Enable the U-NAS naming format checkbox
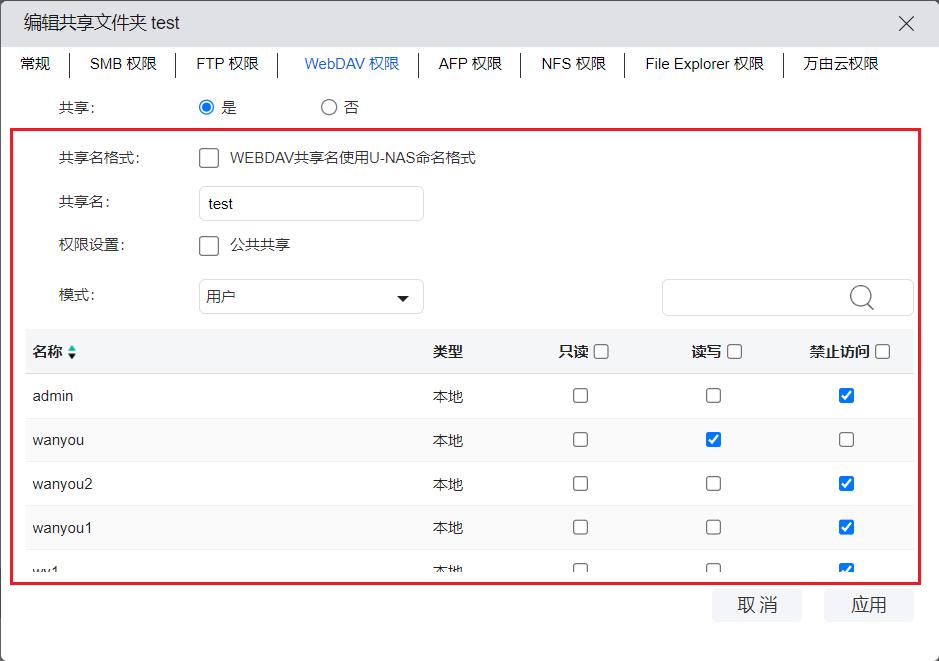This screenshot has height=661, width=939. pos(209,158)
